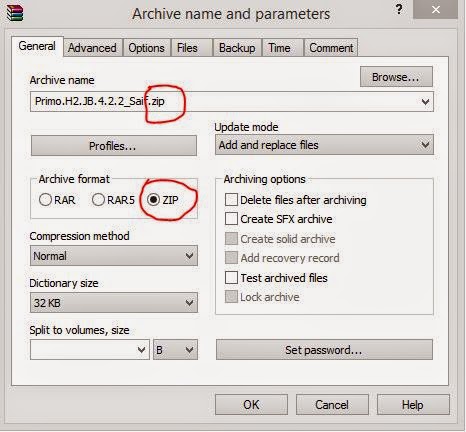The width and height of the screenshot is (466, 432).
Task: Close the Archive name and parameters dialog
Action: click(x=436, y=10)
